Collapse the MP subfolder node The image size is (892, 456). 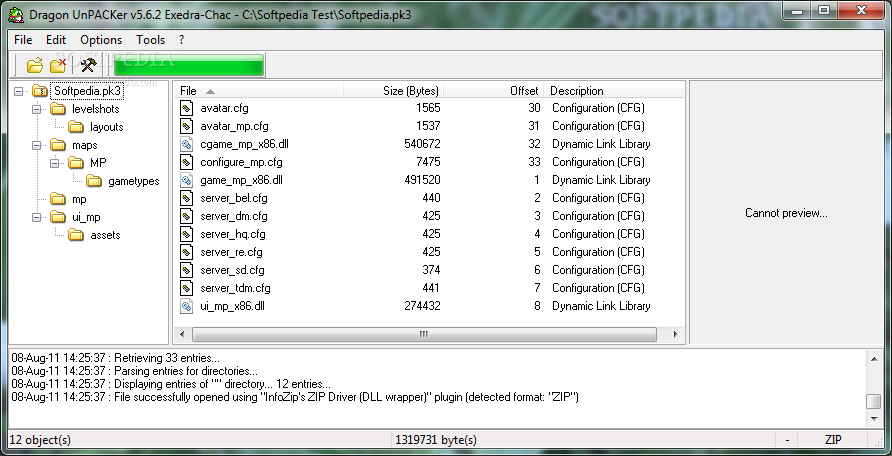click(55, 163)
